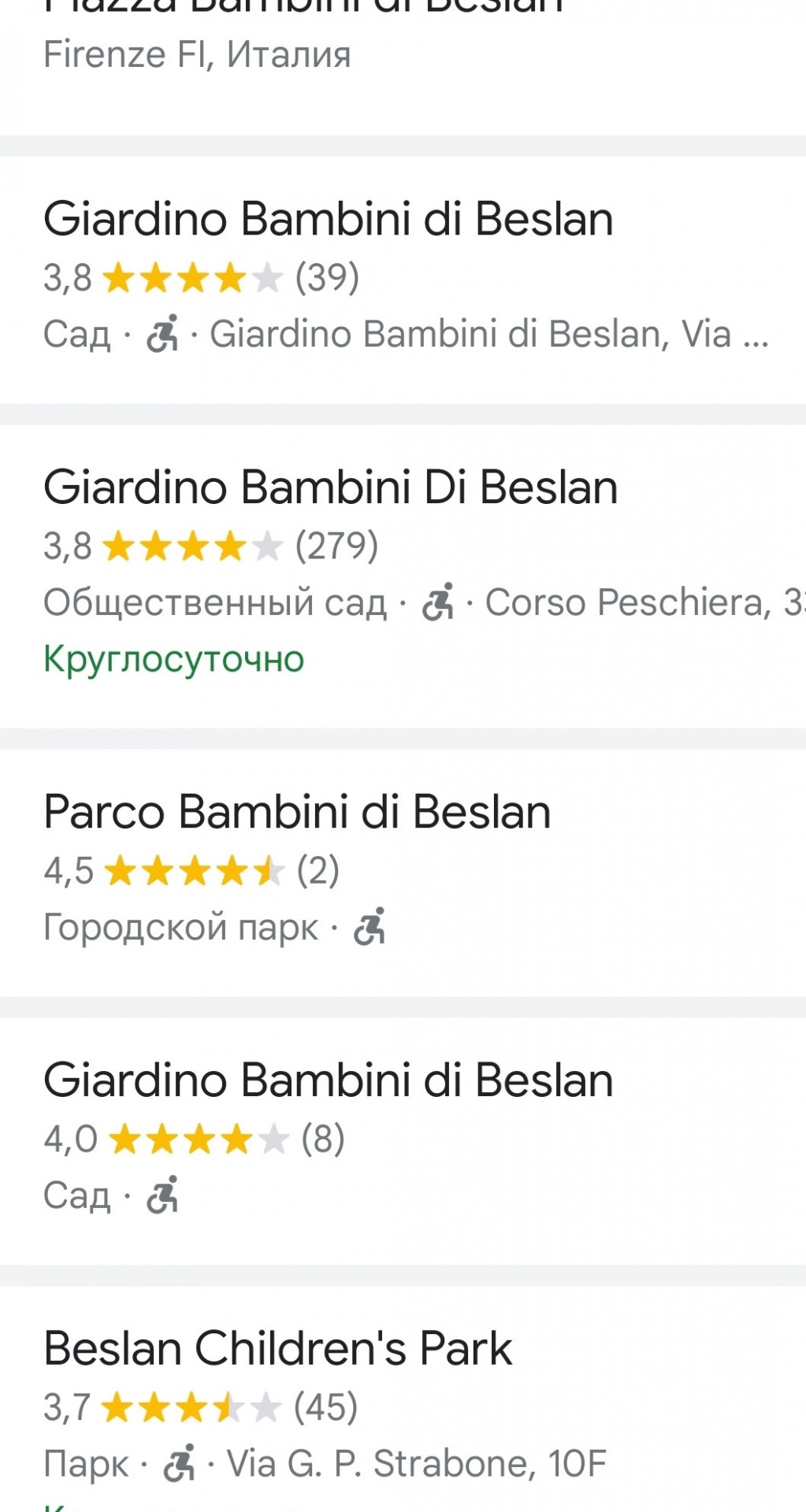Open Parco Bambini di Beslan result
Screen dimensions: 806x1512
point(403,873)
